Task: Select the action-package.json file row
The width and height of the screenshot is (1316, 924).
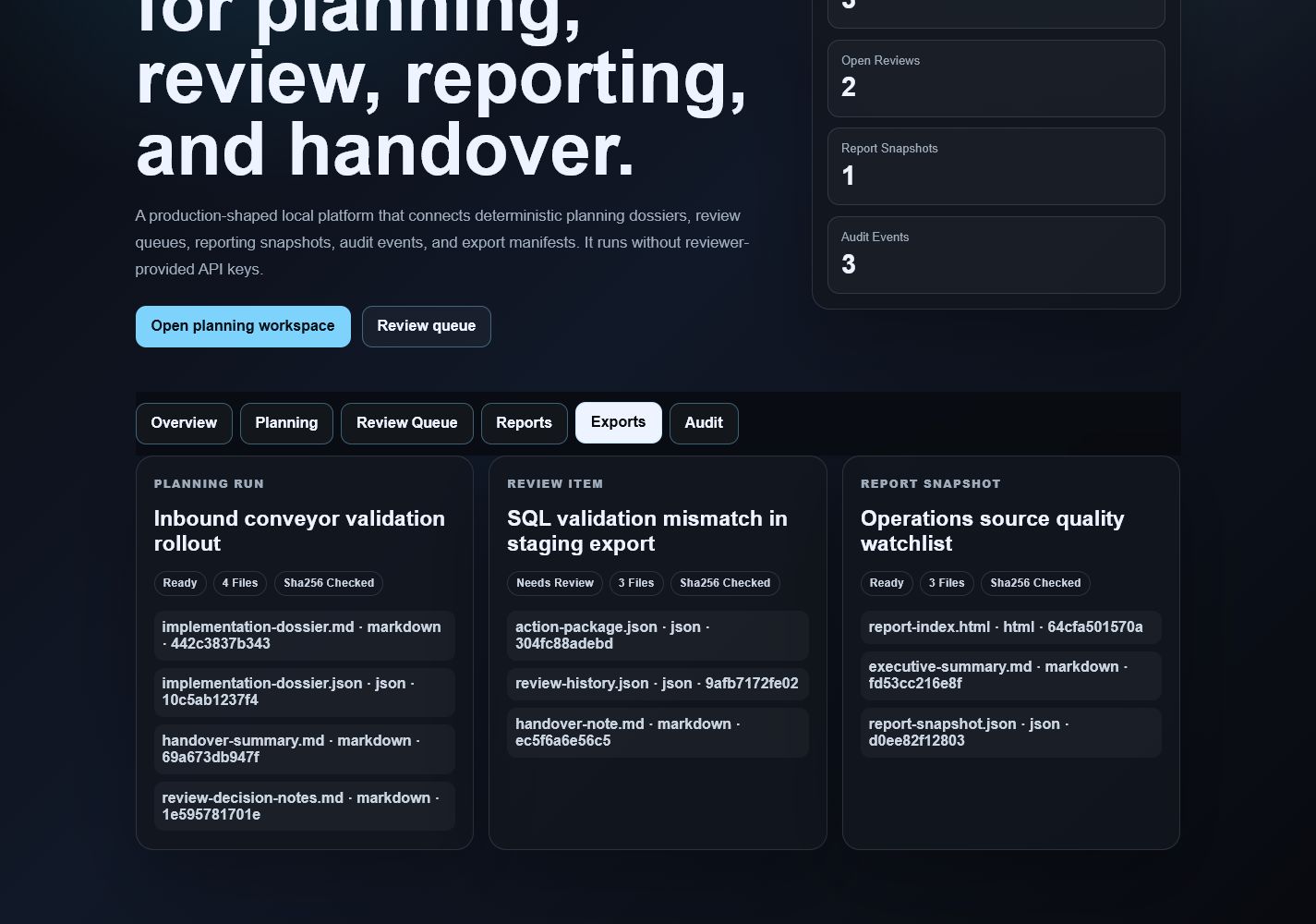Action: [658, 636]
